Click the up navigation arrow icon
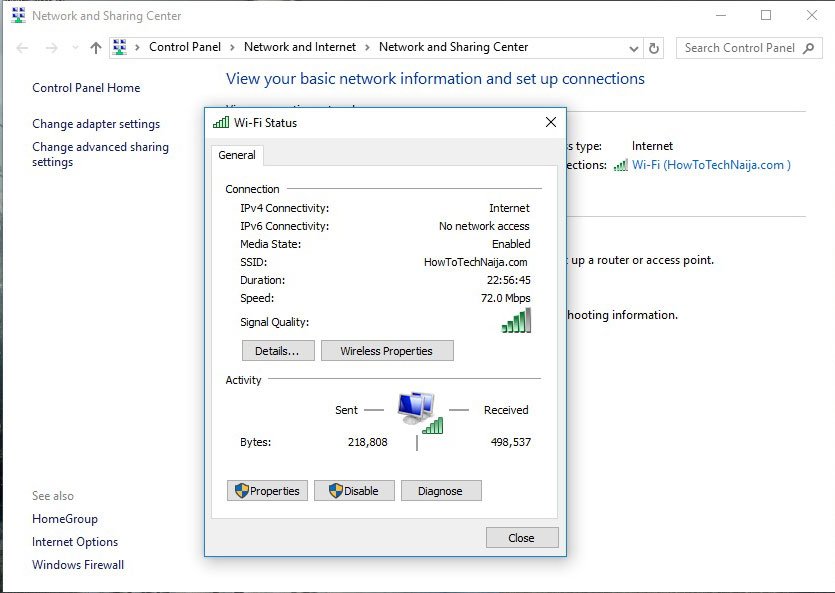The height and width of the screenshot is (593, 835). pyautogui.click(x=94, y=47)
